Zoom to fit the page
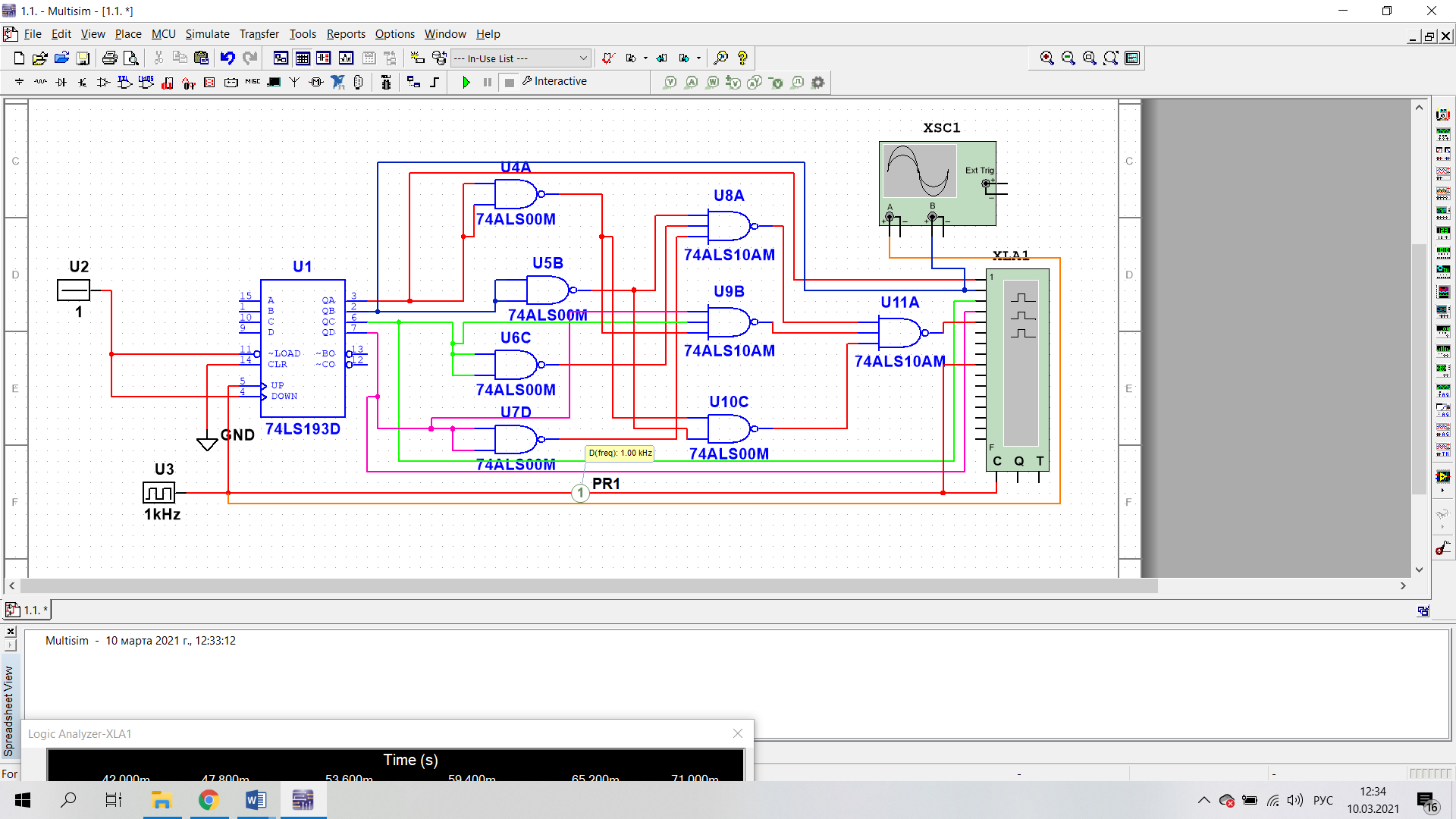 pyautogui.click(x=1111, y=58)
